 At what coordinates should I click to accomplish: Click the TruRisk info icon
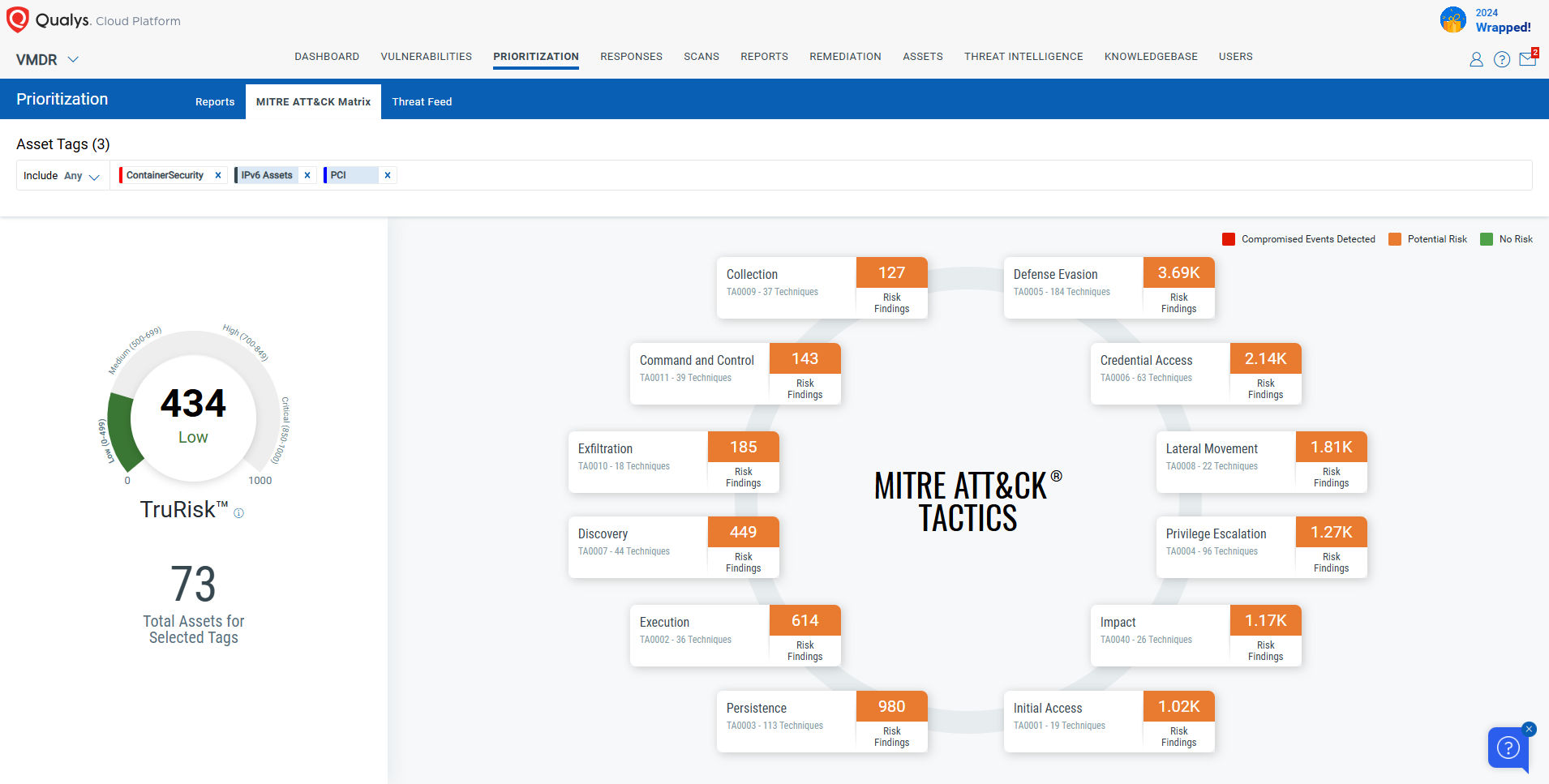pos(238,513)
